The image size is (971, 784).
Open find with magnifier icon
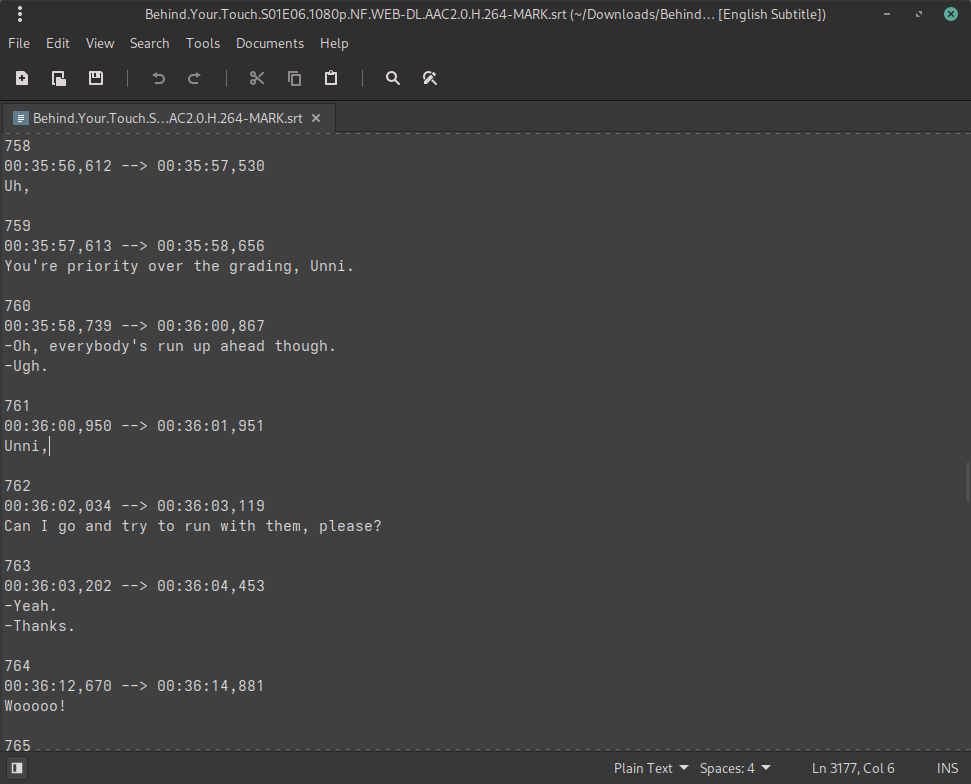click(x=393, y=78)
